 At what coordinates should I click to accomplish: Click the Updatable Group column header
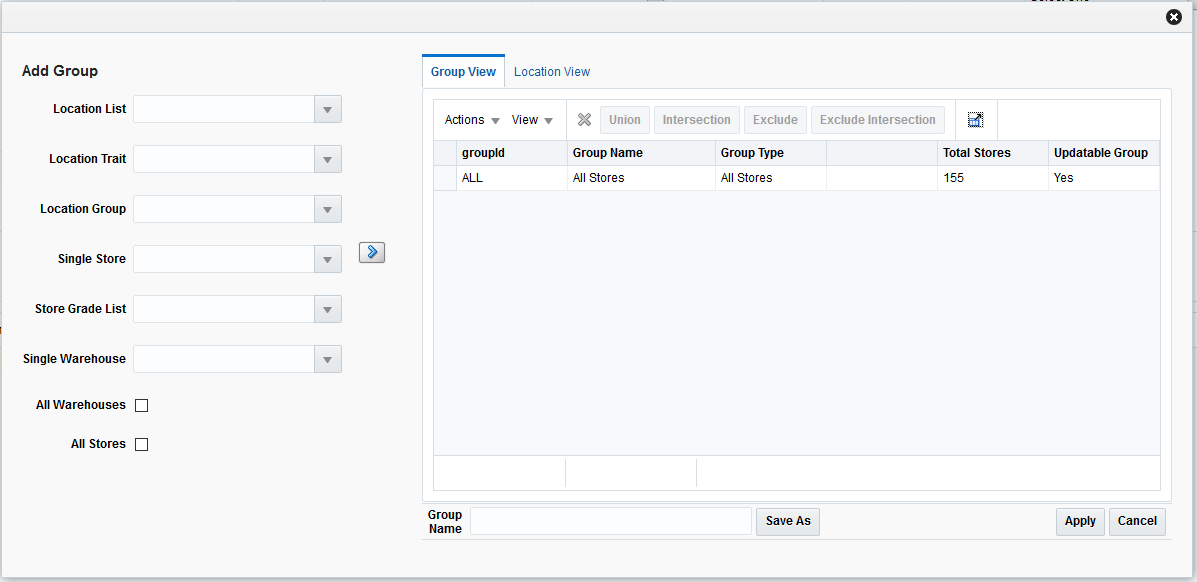[1104, 153]
